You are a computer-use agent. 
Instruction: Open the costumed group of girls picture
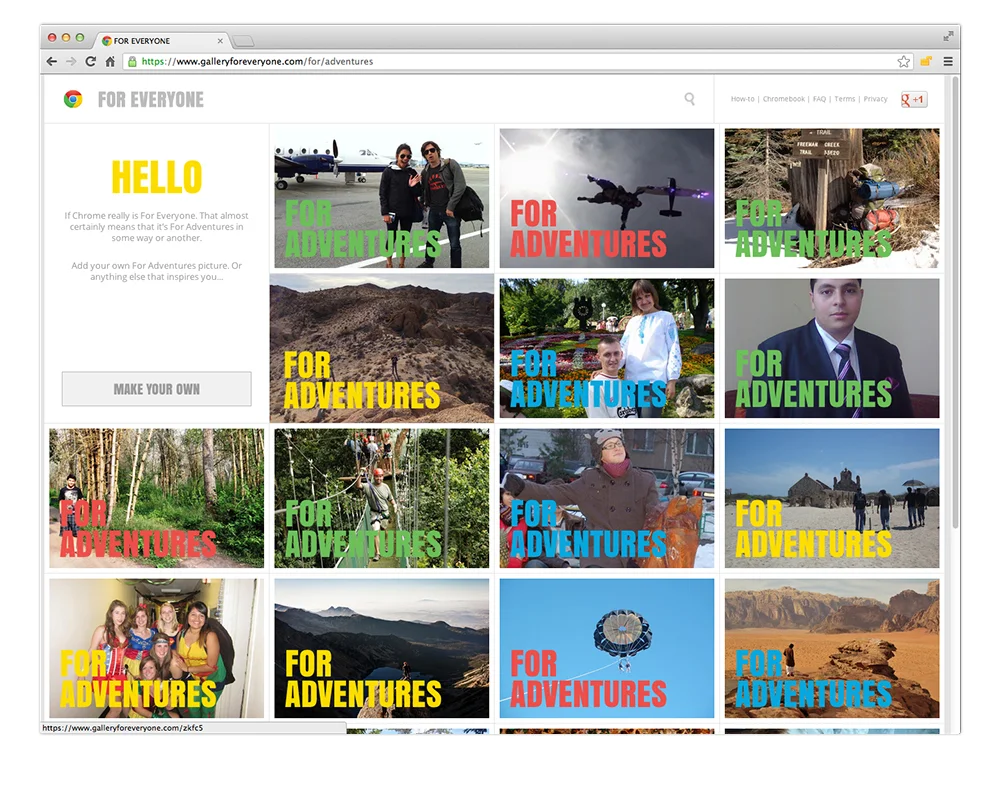pos(156,648)
